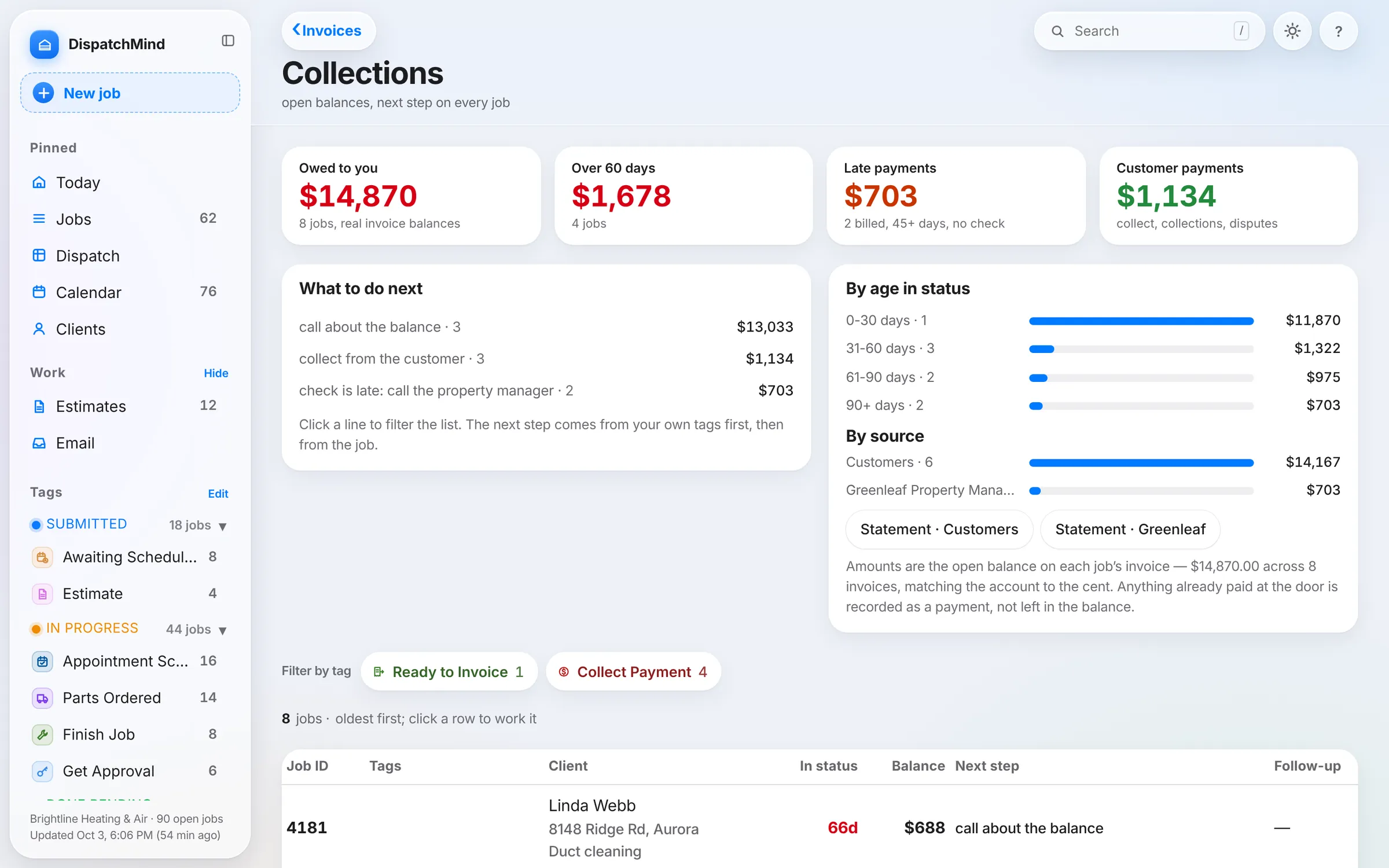This screenshot has width=1389, height=868.
Task: Toggle Collect Payment tag filter
Action: click(633, 671)
